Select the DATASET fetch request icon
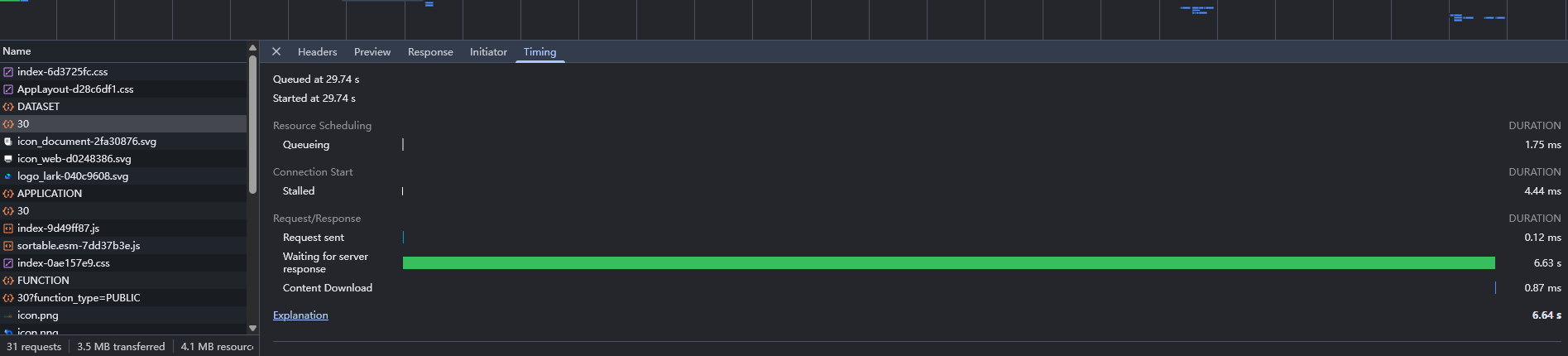1568x356 pixels. (8, 107)
